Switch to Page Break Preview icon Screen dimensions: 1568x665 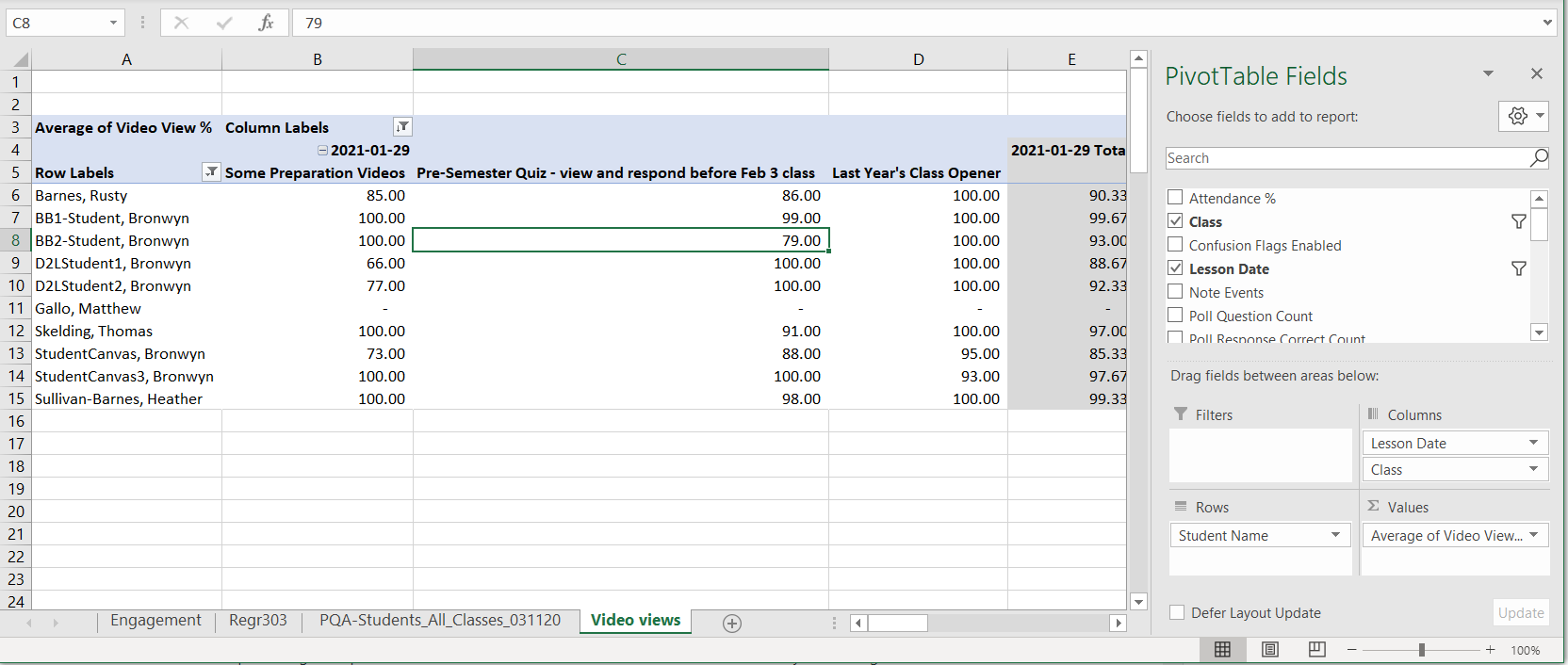pos(1316,650)
